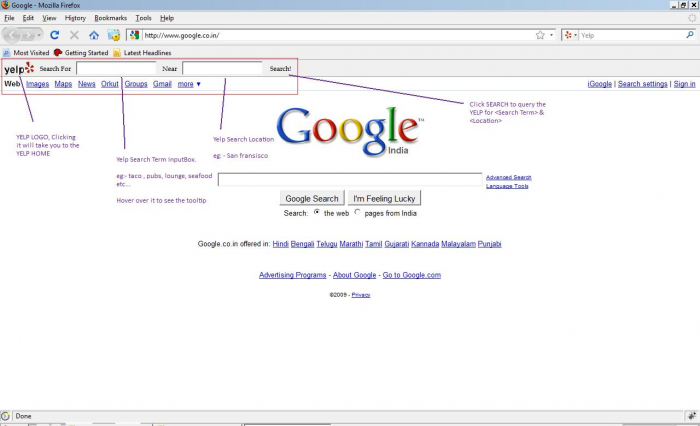
Task: Switch Google to Marathi
Action: click(x=351, y=244)
